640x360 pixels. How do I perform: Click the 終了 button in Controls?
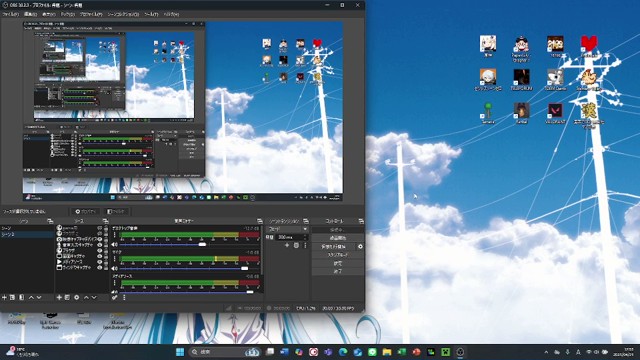click(x=338, y=271)
